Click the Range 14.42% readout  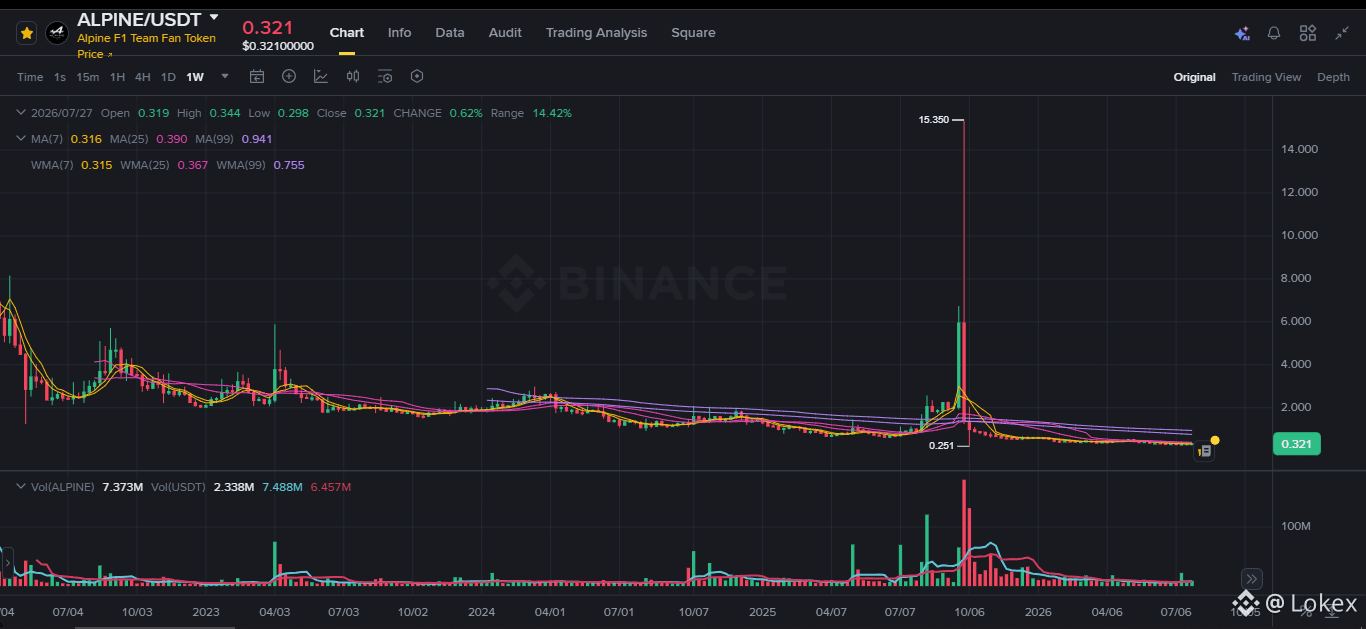click(x=531, y=113)
